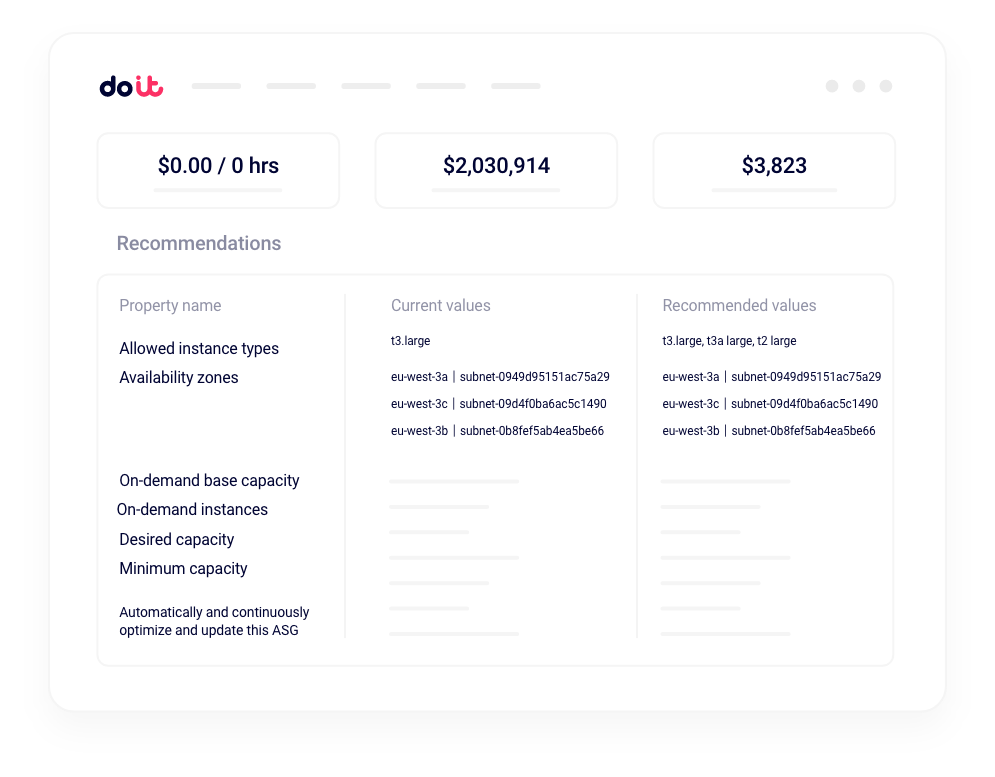Select the Allowed instance types row label
995x777 pixels.
tap(199, 349)
